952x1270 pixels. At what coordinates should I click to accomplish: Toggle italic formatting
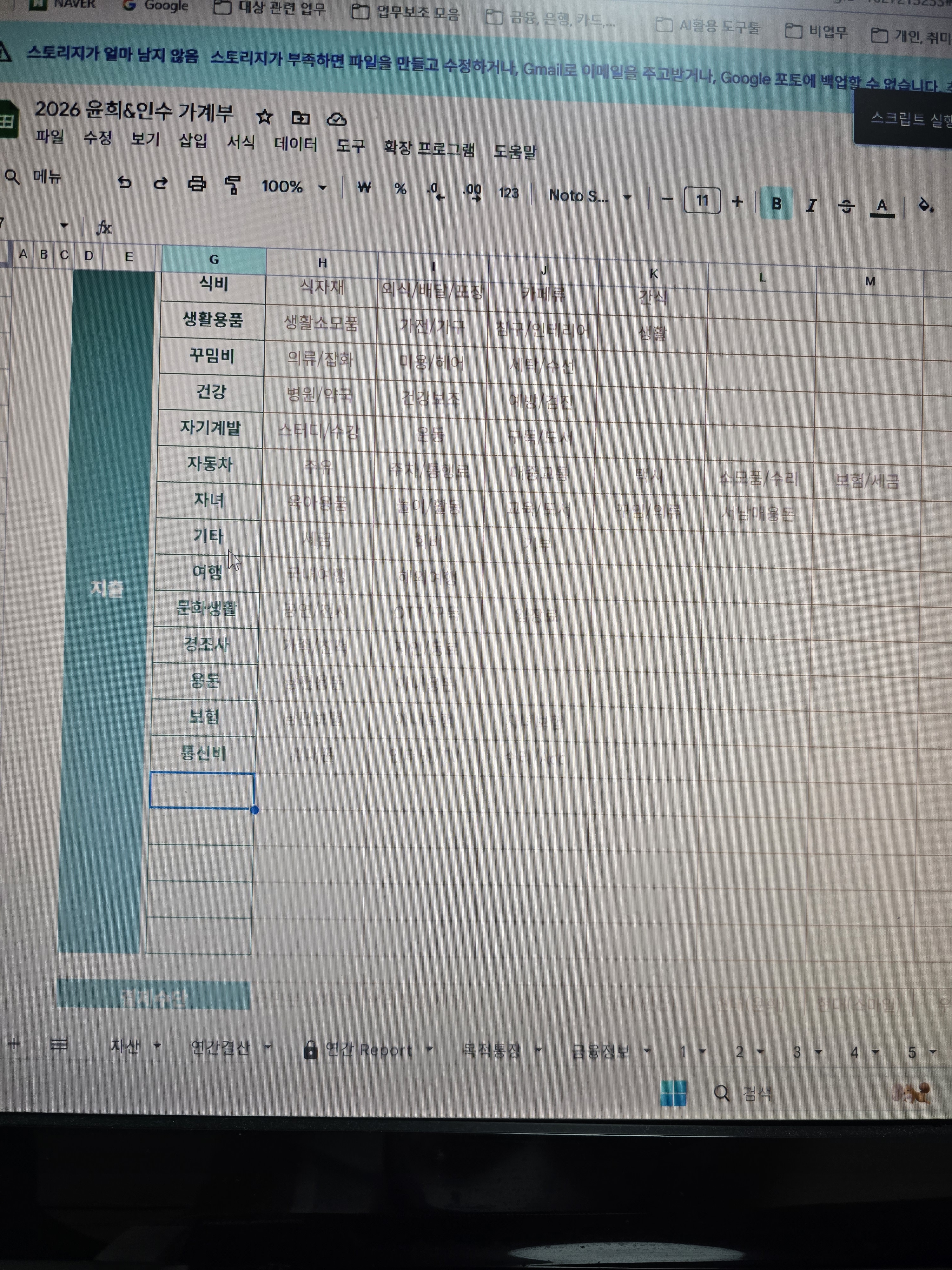(x=811, y=205)
